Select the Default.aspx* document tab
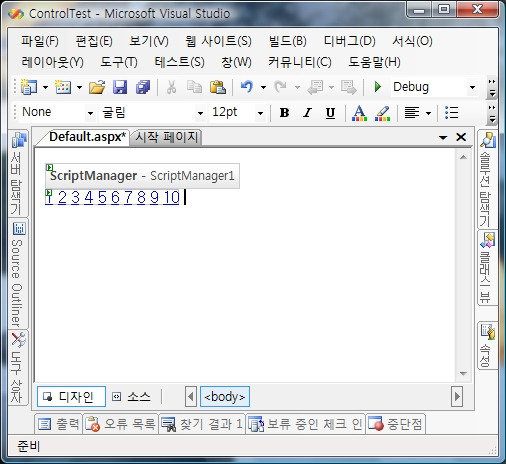 point(87,137)
